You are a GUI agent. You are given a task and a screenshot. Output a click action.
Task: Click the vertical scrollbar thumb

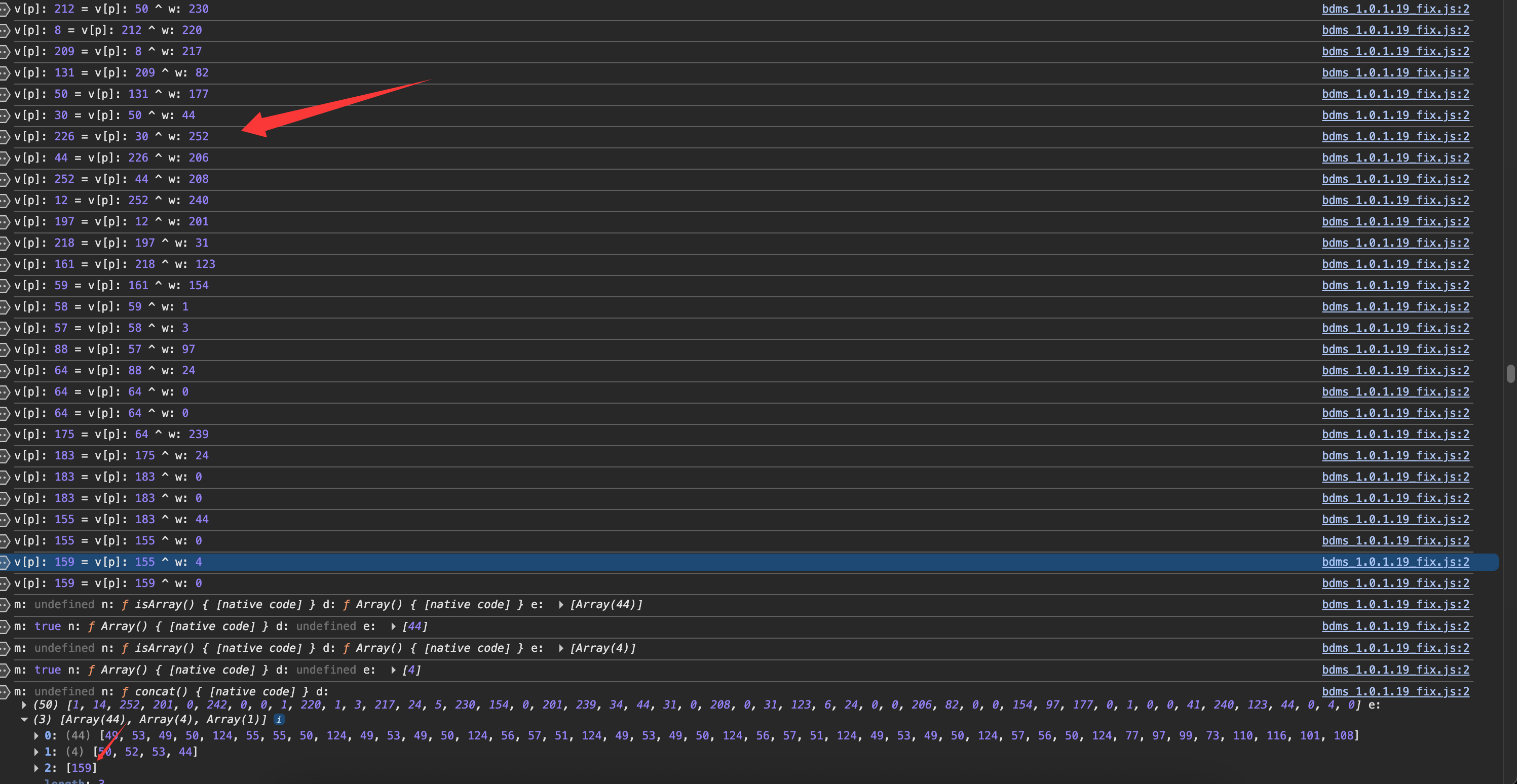(1510, 374)
